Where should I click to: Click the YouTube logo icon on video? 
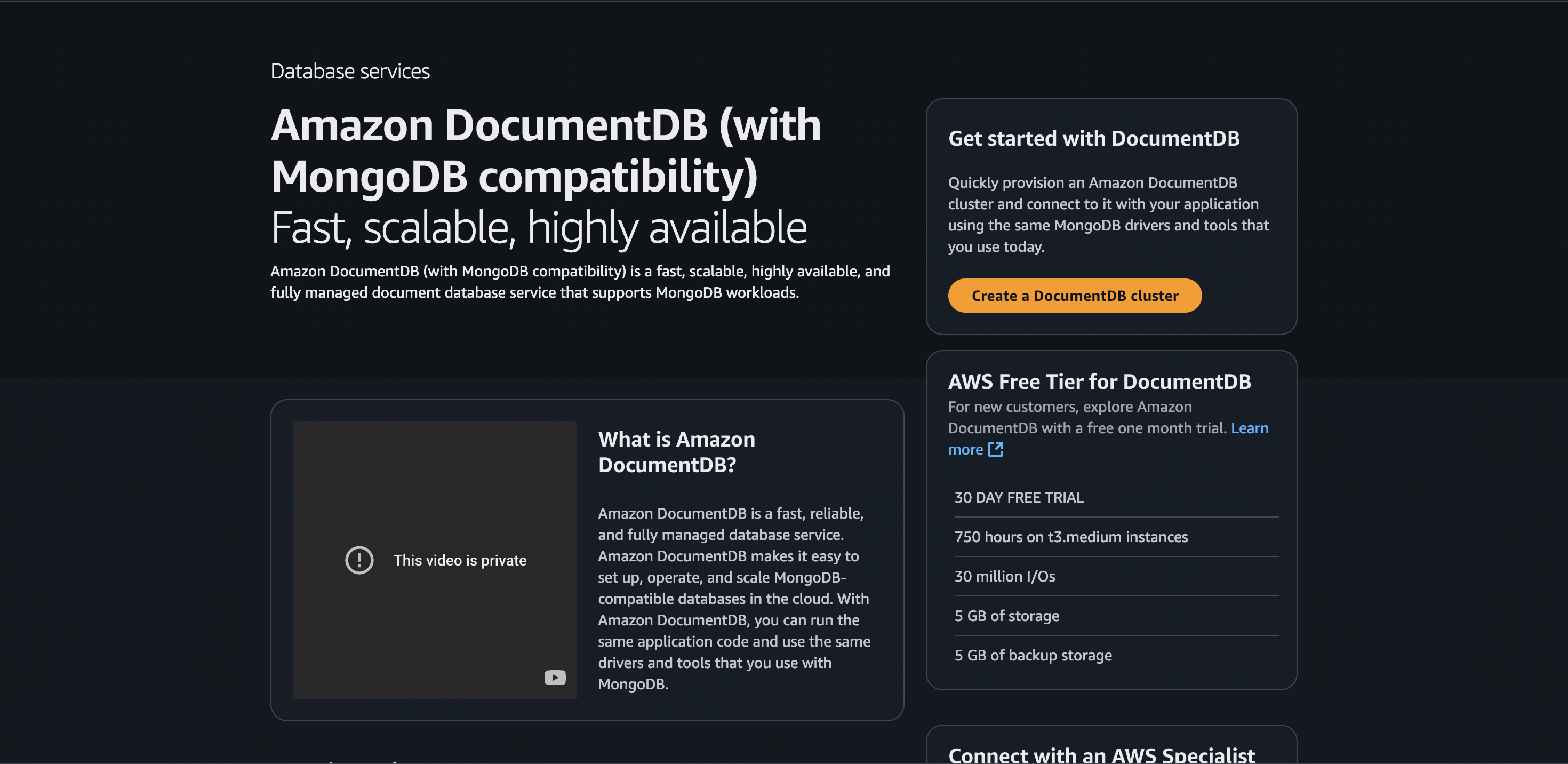pos(555,678)
